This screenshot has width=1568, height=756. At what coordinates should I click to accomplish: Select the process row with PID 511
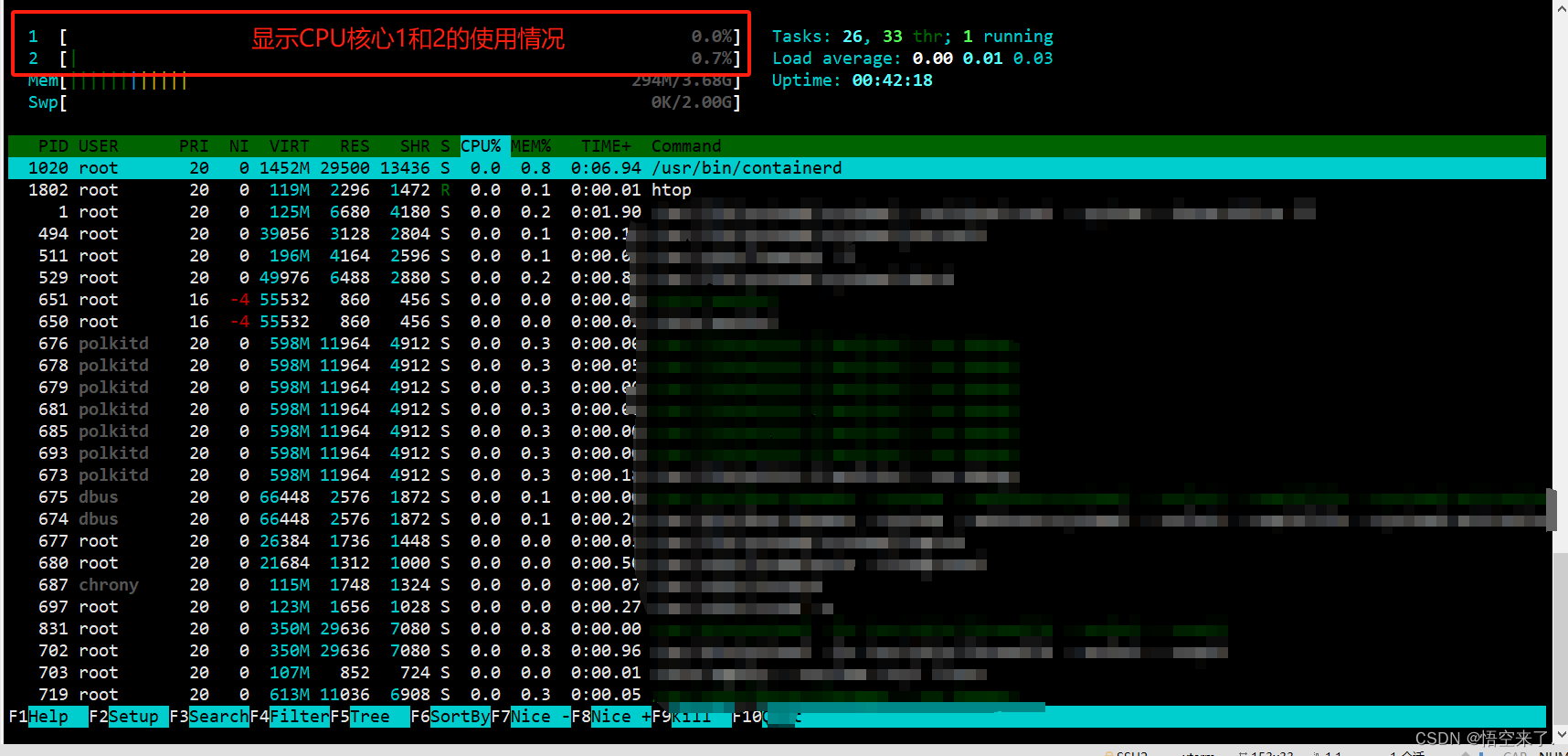[777, 256]
